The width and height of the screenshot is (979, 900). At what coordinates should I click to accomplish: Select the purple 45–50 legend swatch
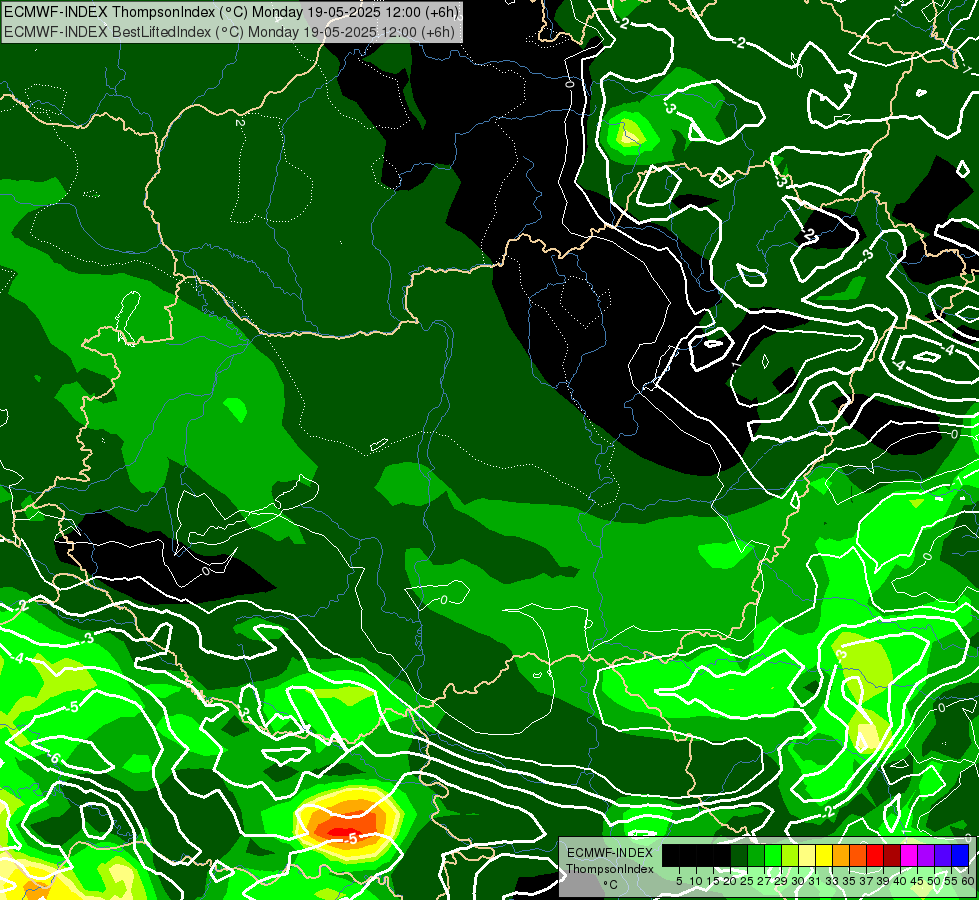pos(926,855)
